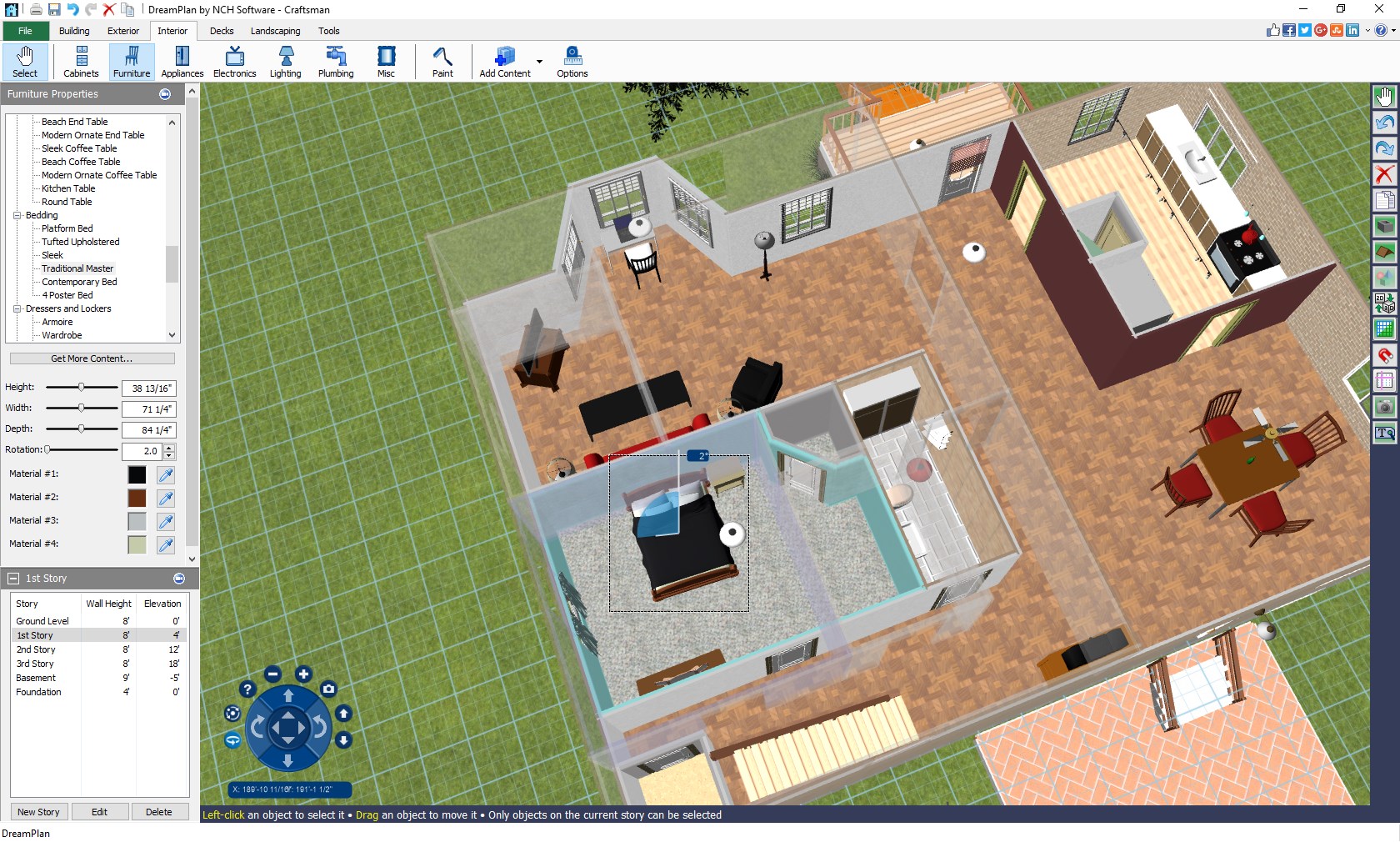Select the Appliances tool

point(182,62)
